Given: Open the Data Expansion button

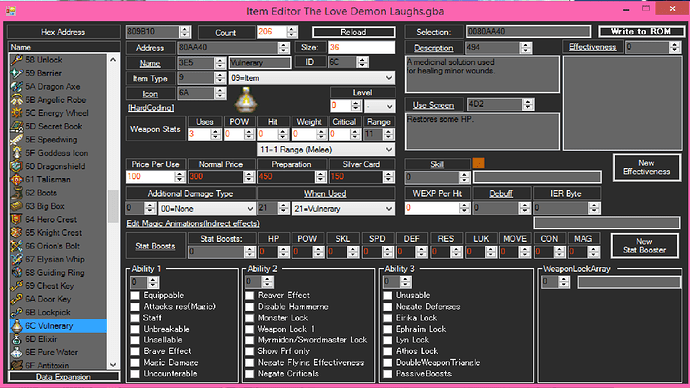Looking at the screenshot, I should click(x=63, y=377).
